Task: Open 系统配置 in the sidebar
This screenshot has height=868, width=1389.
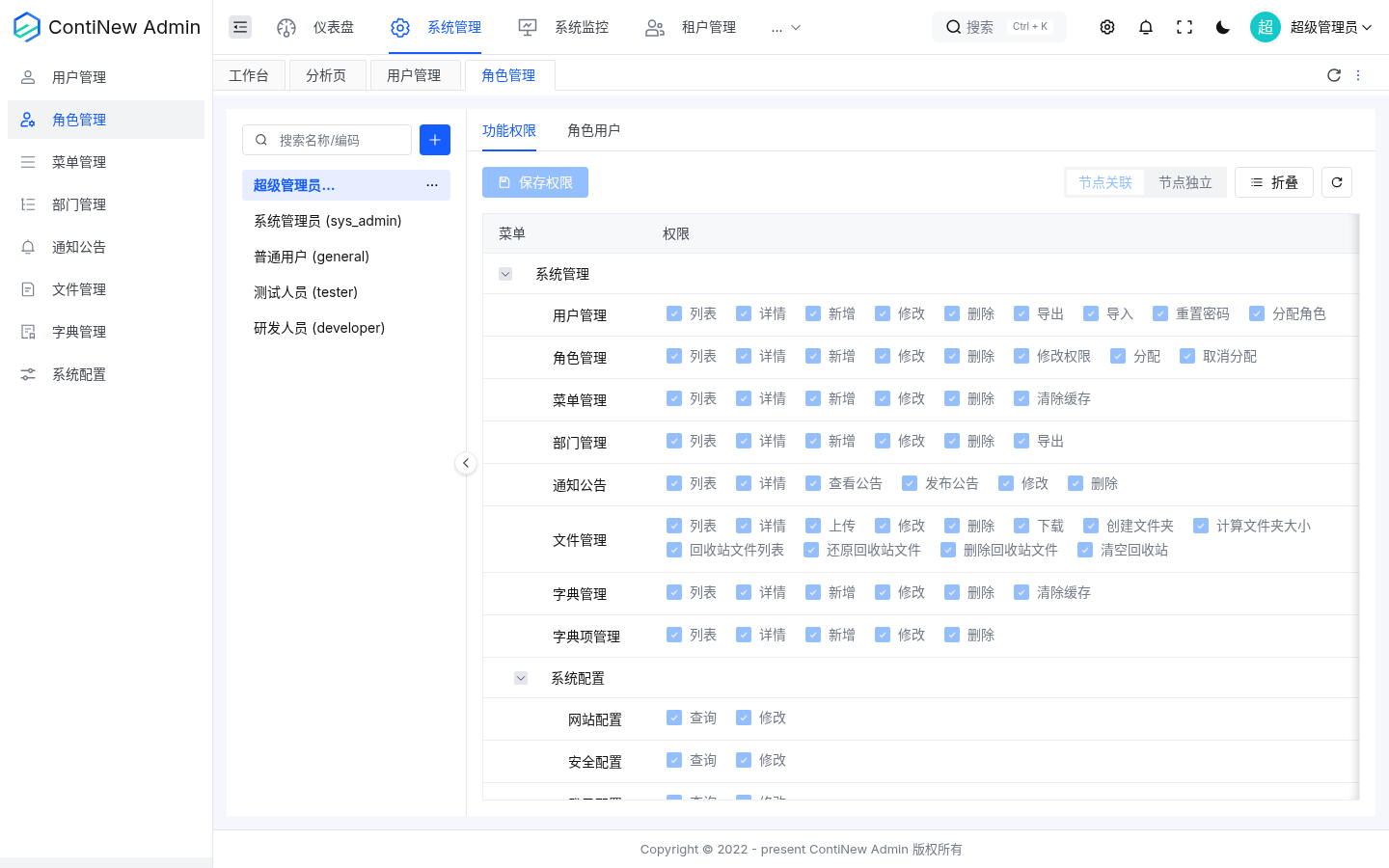Action: (106, 374)
